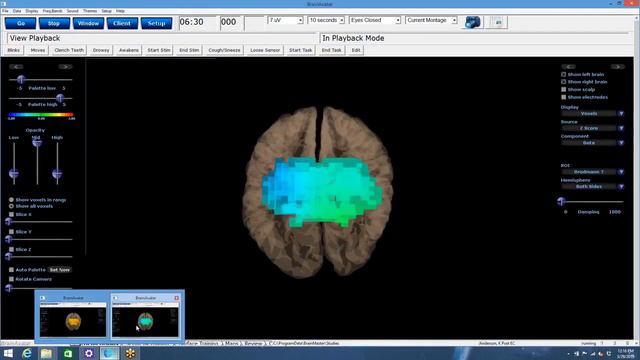The width and height of the screenshot is (640, 360).
Task: Mark an Awakens event
Action: click(x=129, y=50)
